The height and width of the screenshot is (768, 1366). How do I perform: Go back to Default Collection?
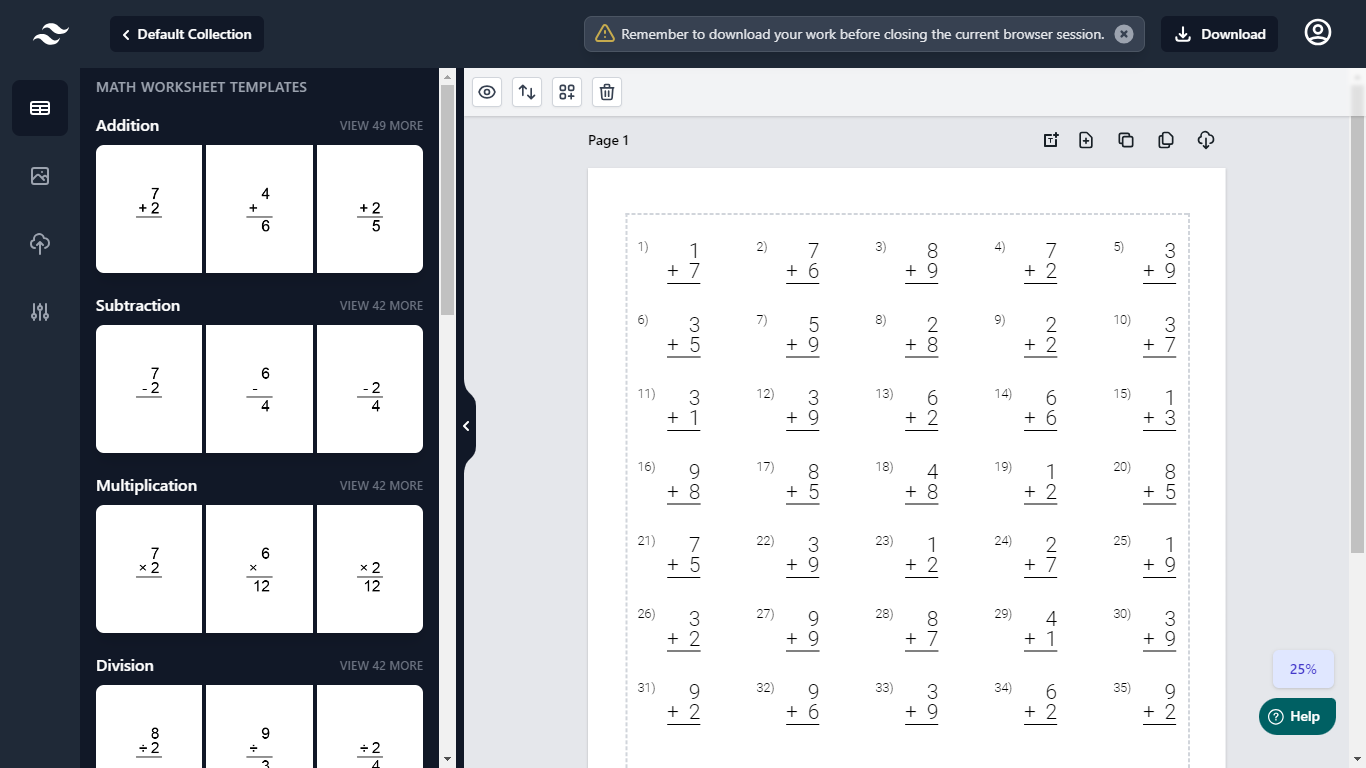[187, 34]
